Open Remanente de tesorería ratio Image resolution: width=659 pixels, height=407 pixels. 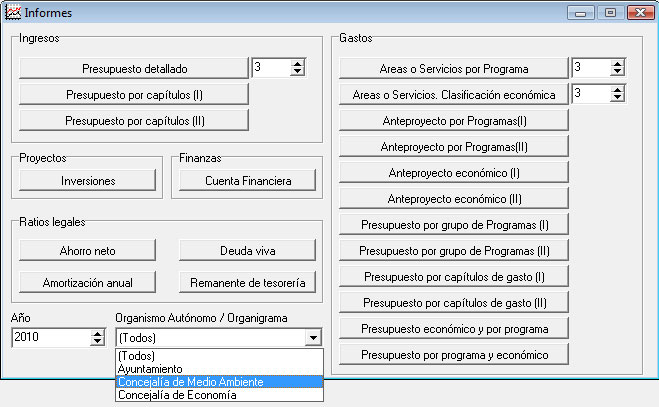(248, 283)
